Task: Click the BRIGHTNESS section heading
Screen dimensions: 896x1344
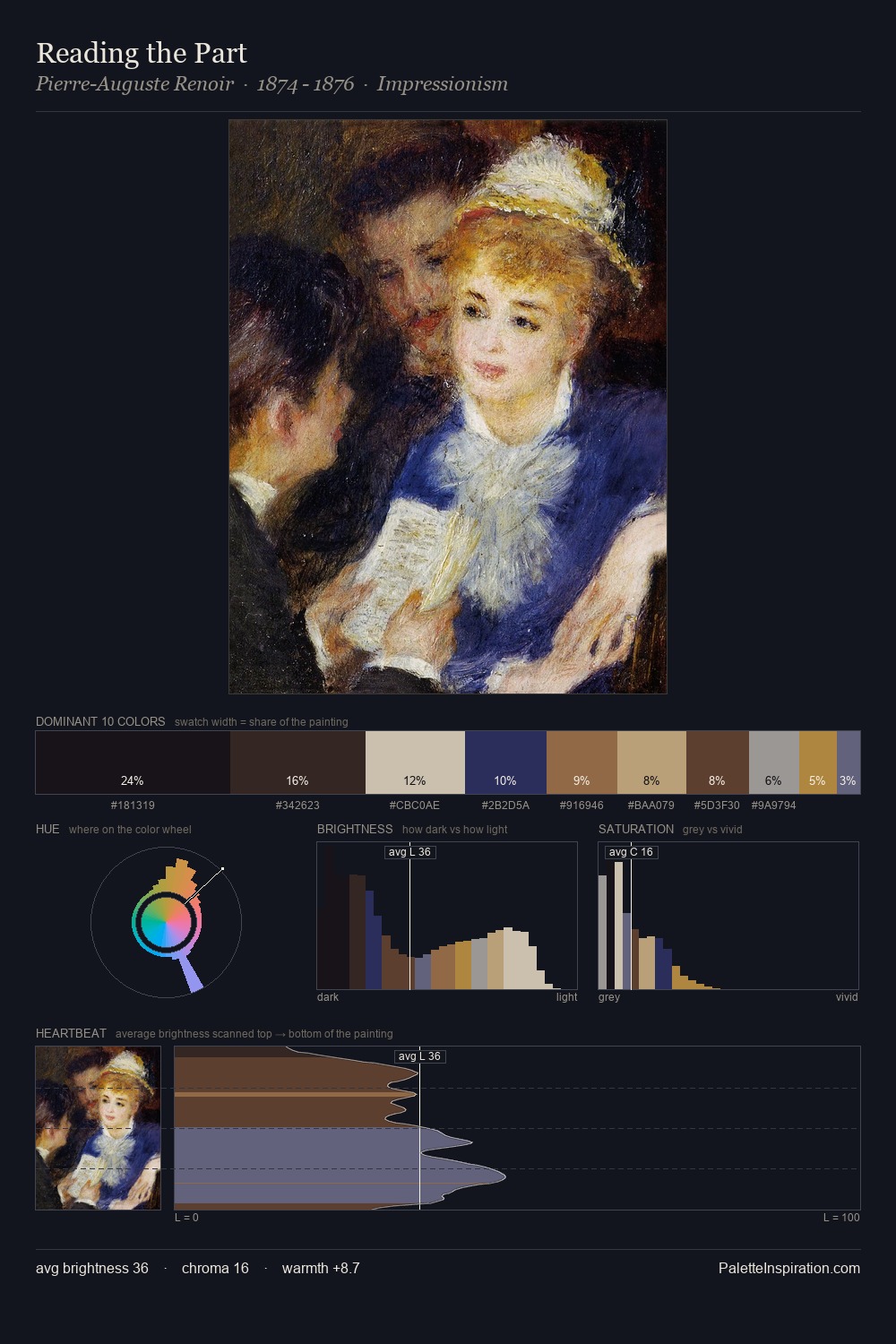Action: tap(355, 829)
